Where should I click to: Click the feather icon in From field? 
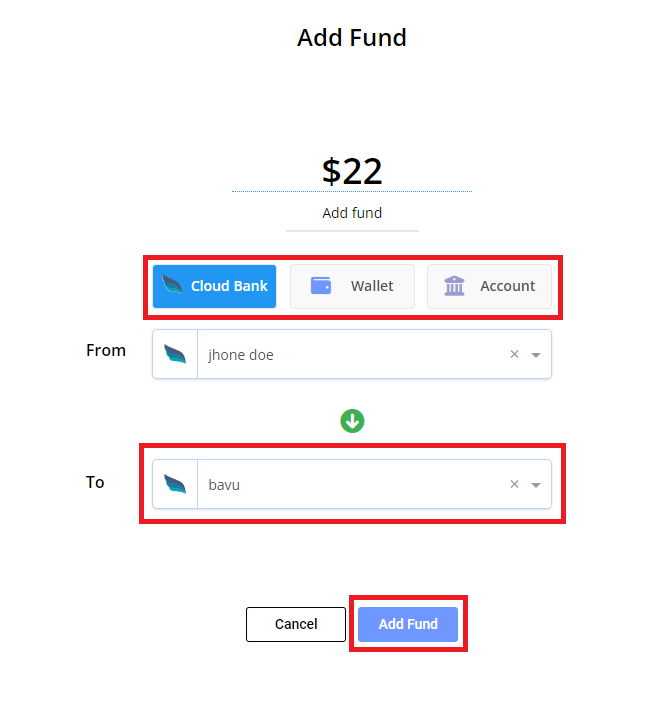click(x=175, y=355)
